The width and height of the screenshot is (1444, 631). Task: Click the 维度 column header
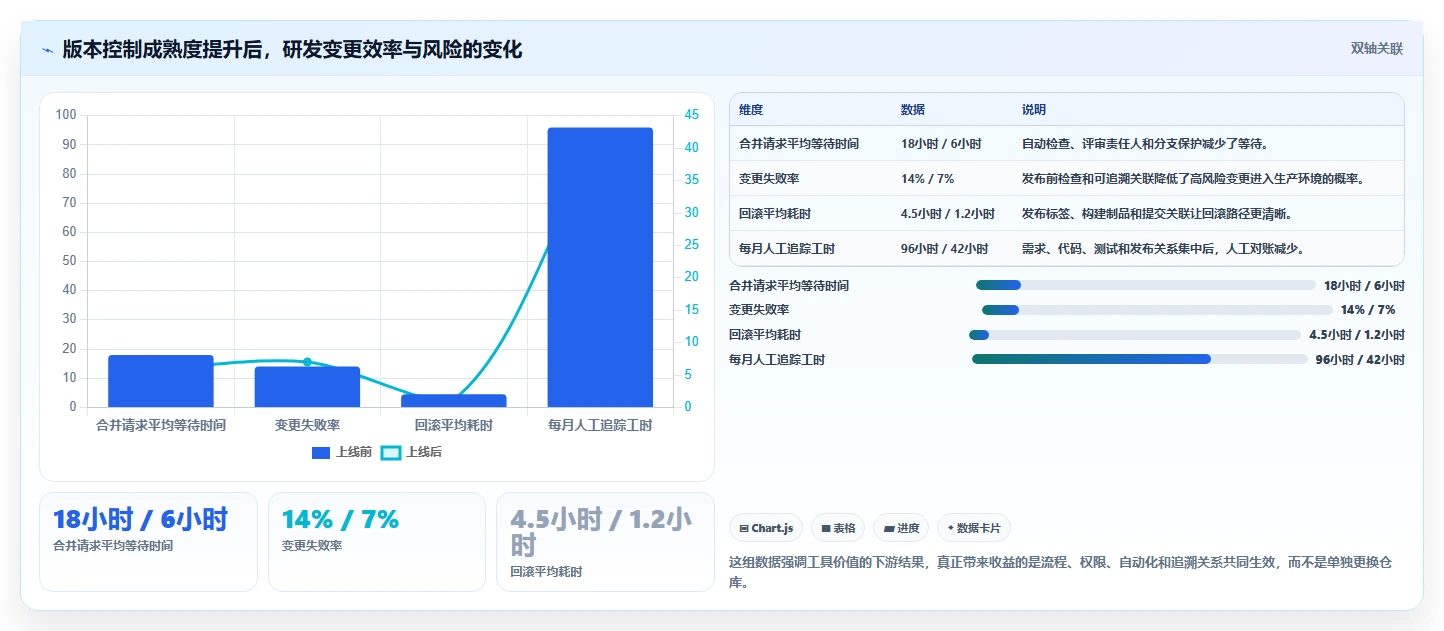coord(751,110)
